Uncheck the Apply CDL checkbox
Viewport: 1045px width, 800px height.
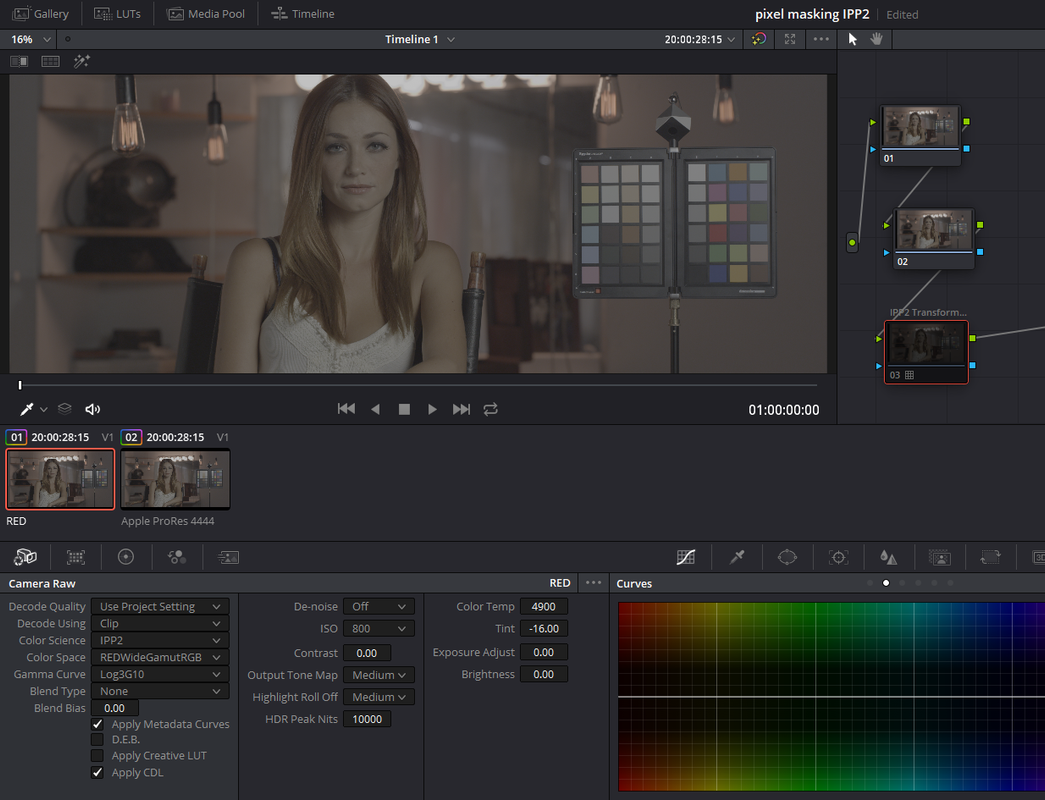click(x=97, y=772)
